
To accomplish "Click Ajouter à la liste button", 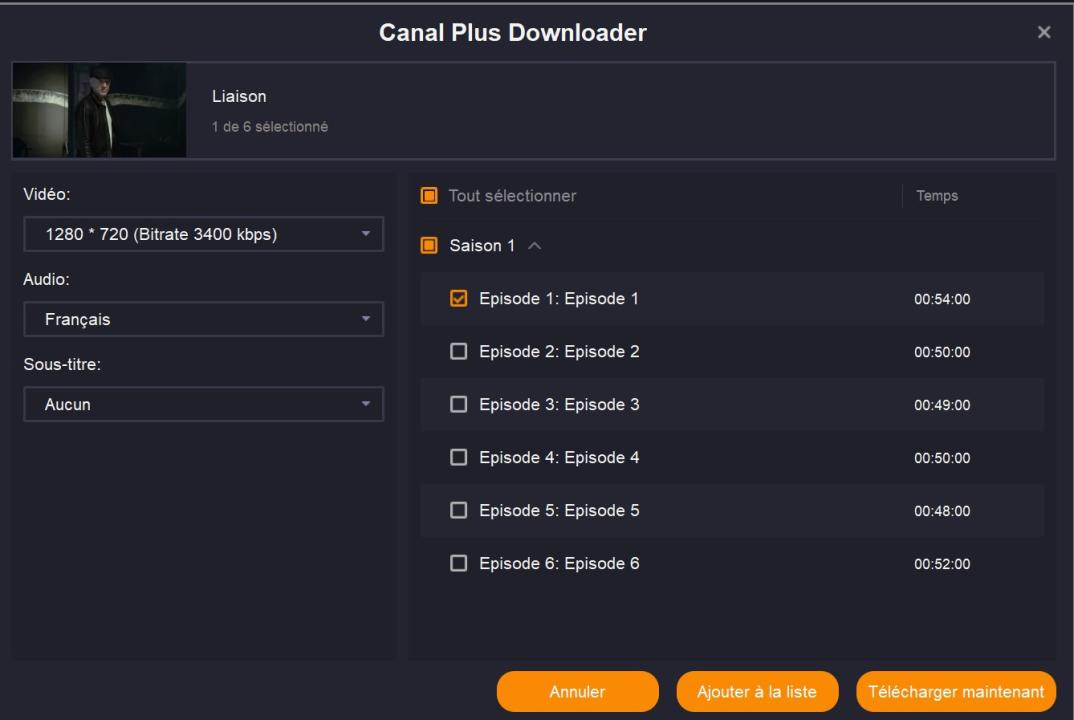I will coord(757,692).
